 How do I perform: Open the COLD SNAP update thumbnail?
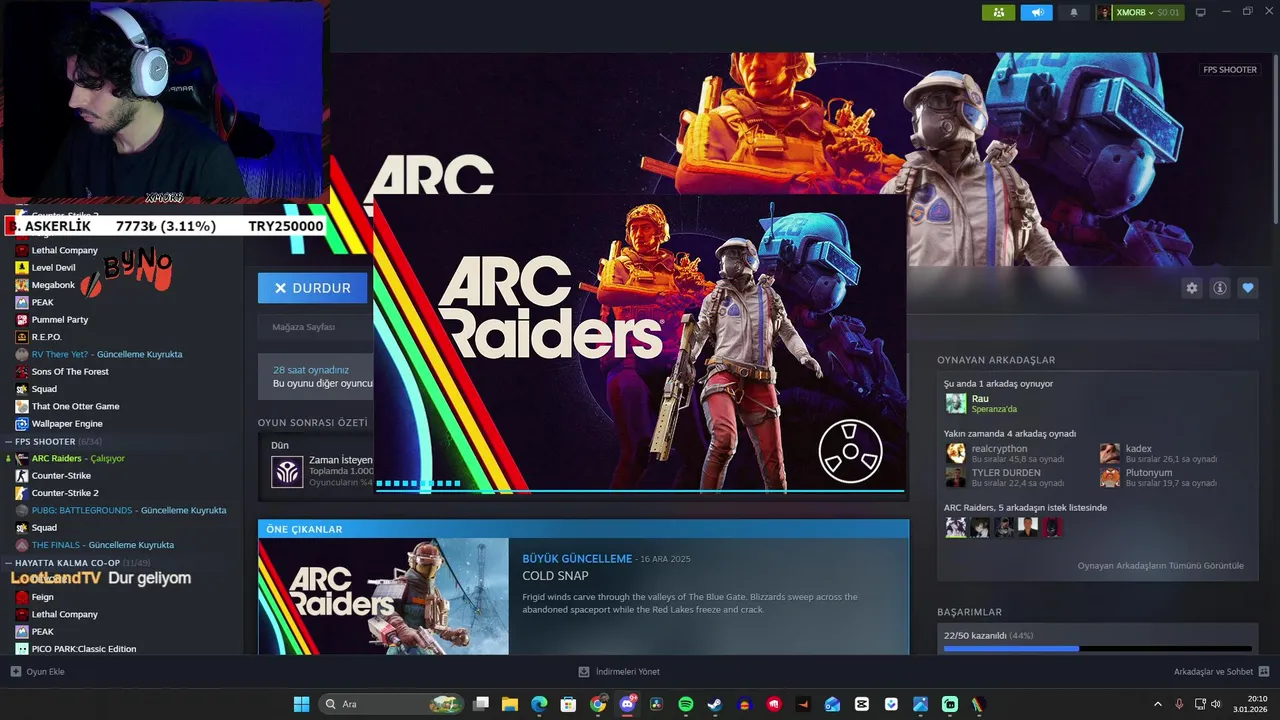pyautogui.click(x=383, y=596)
